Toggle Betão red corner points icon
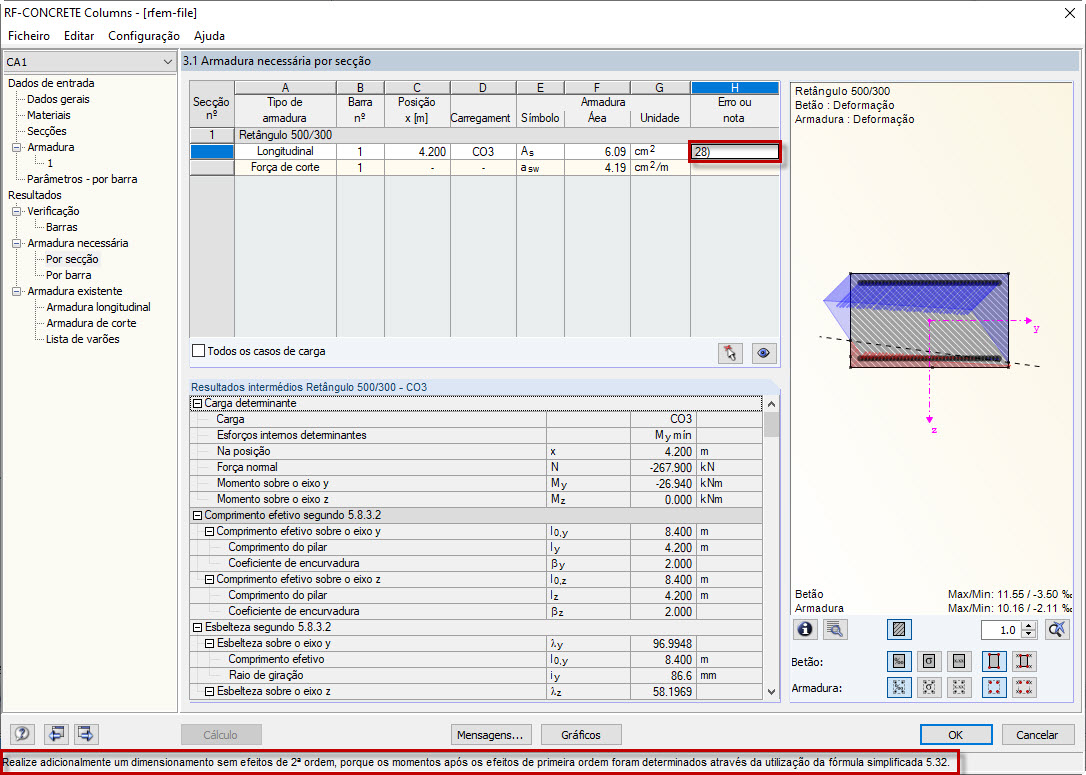The height and width of the screenshot is (775, 1086). point(994,661)
